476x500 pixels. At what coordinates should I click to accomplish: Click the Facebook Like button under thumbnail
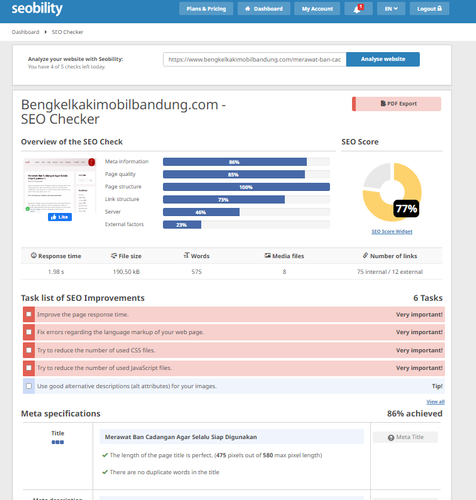pos(60,217)
